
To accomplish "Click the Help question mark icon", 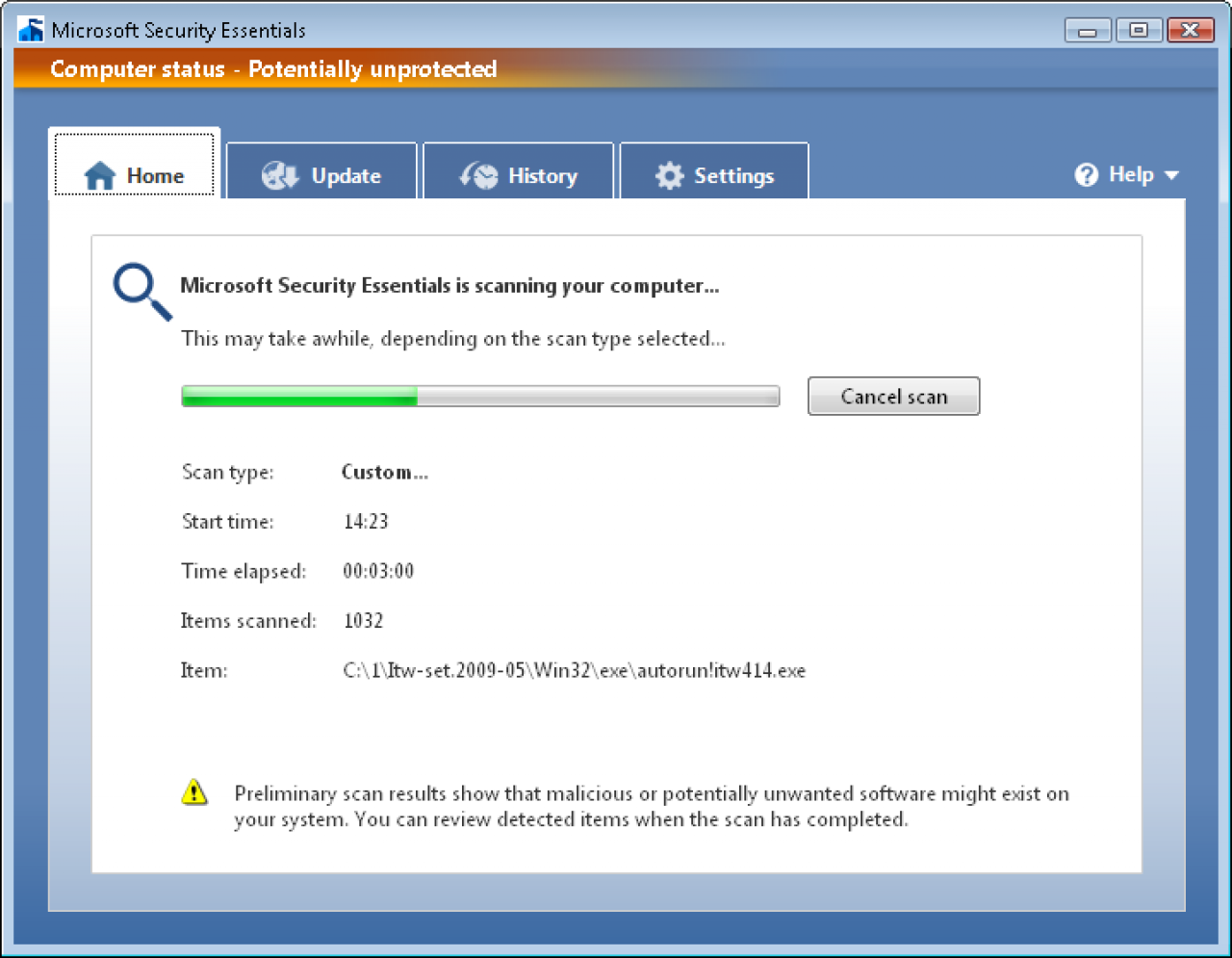I will 1087,174.
